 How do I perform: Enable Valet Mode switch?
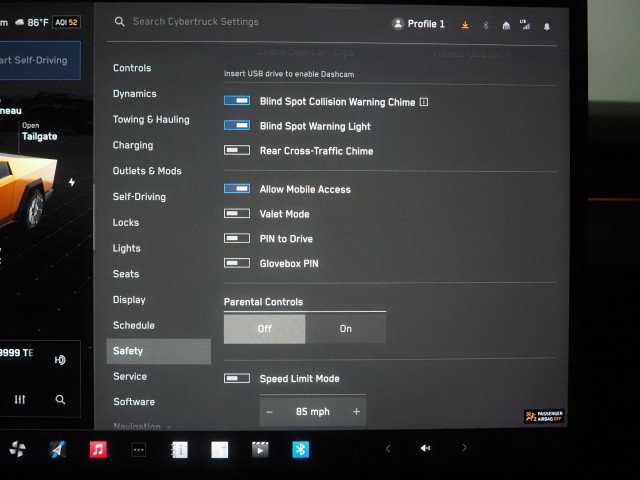pos(237,213)
